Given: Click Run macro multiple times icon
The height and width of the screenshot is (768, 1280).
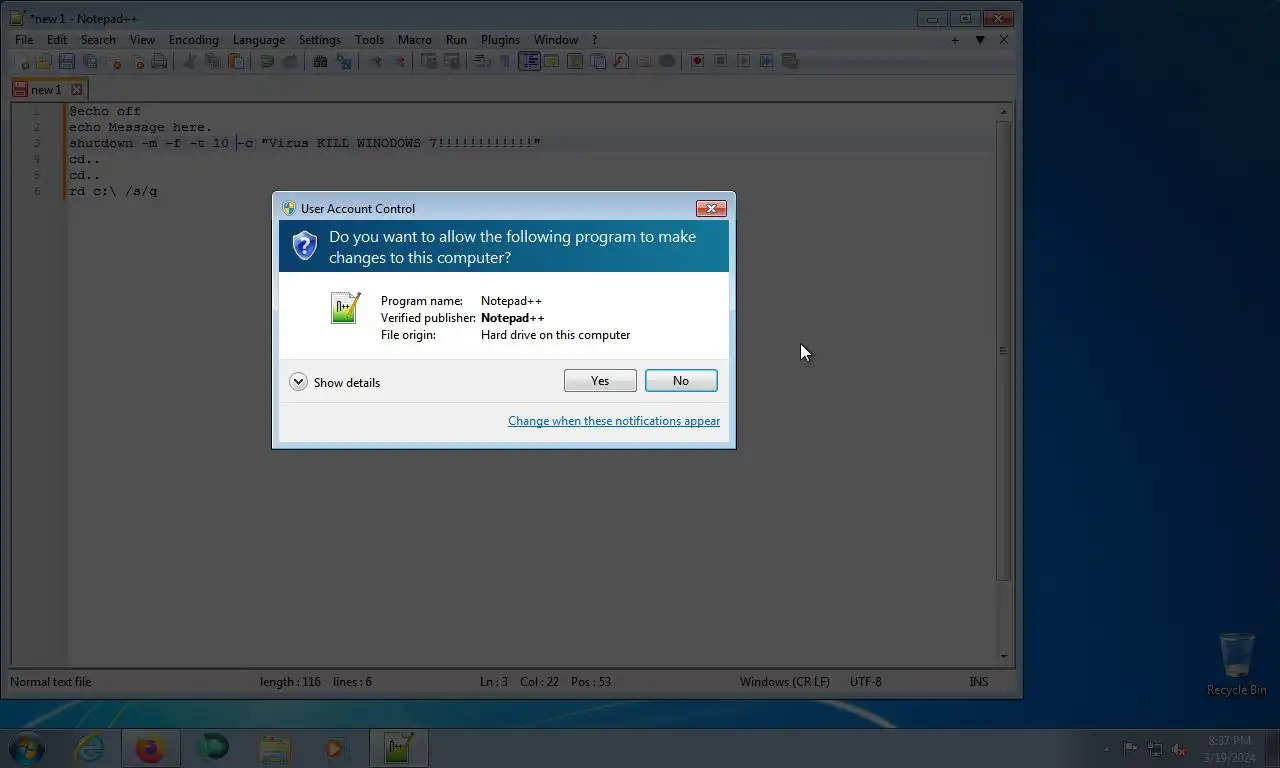Looking at the screenshot, I should click(x=766, y=61).
